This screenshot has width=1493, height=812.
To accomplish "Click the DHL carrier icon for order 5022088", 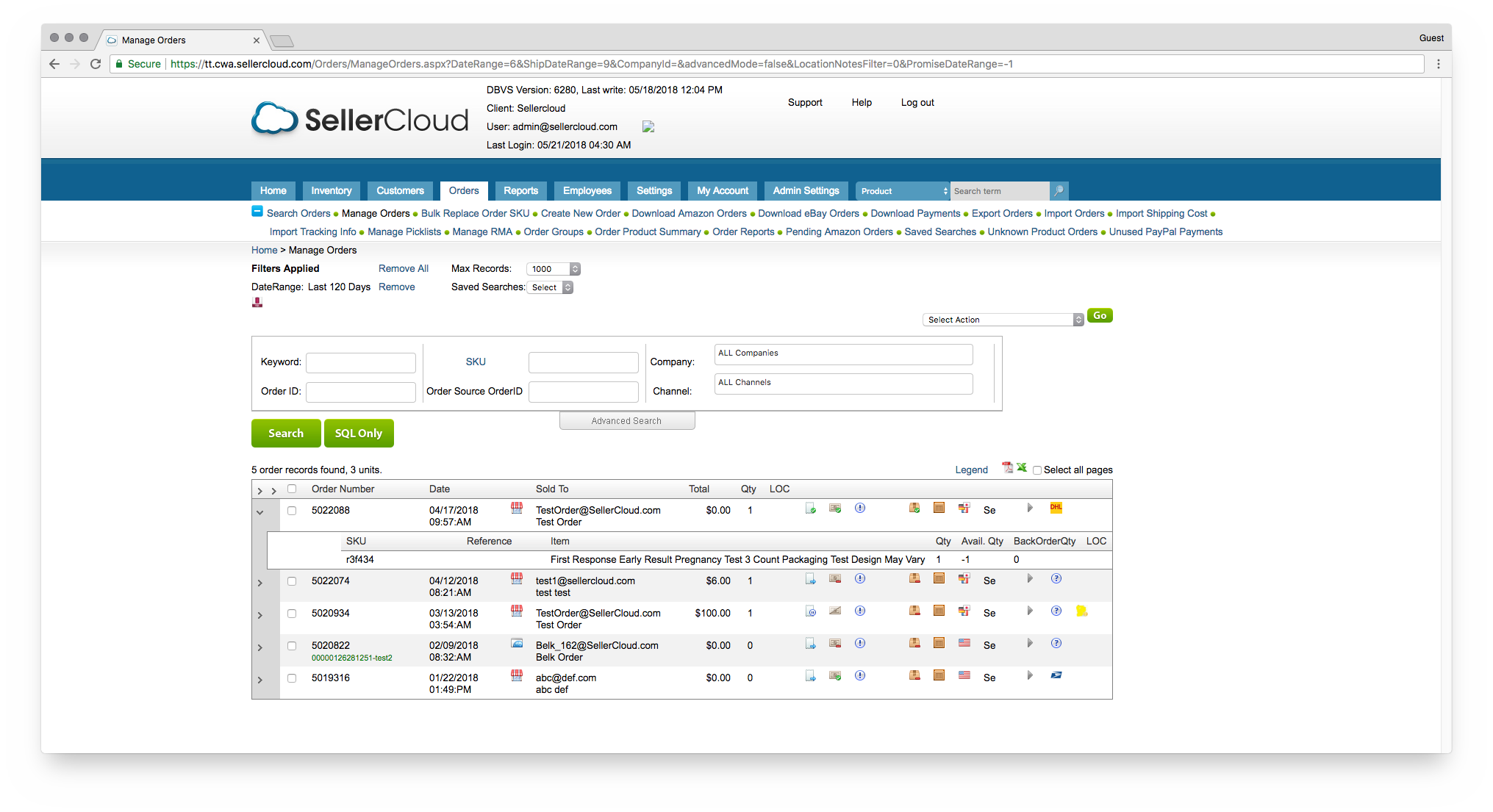I will click(x=1056, y=508).
